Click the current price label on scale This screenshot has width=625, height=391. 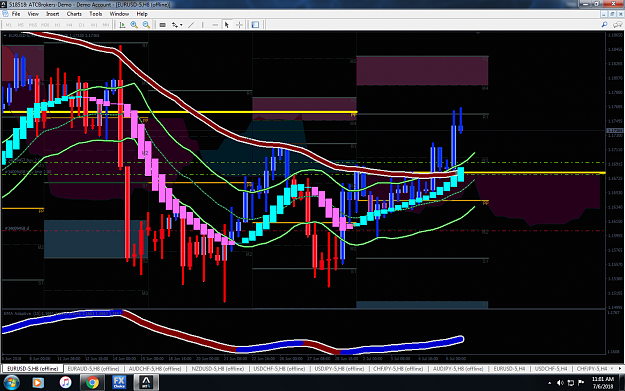(614, 130)
